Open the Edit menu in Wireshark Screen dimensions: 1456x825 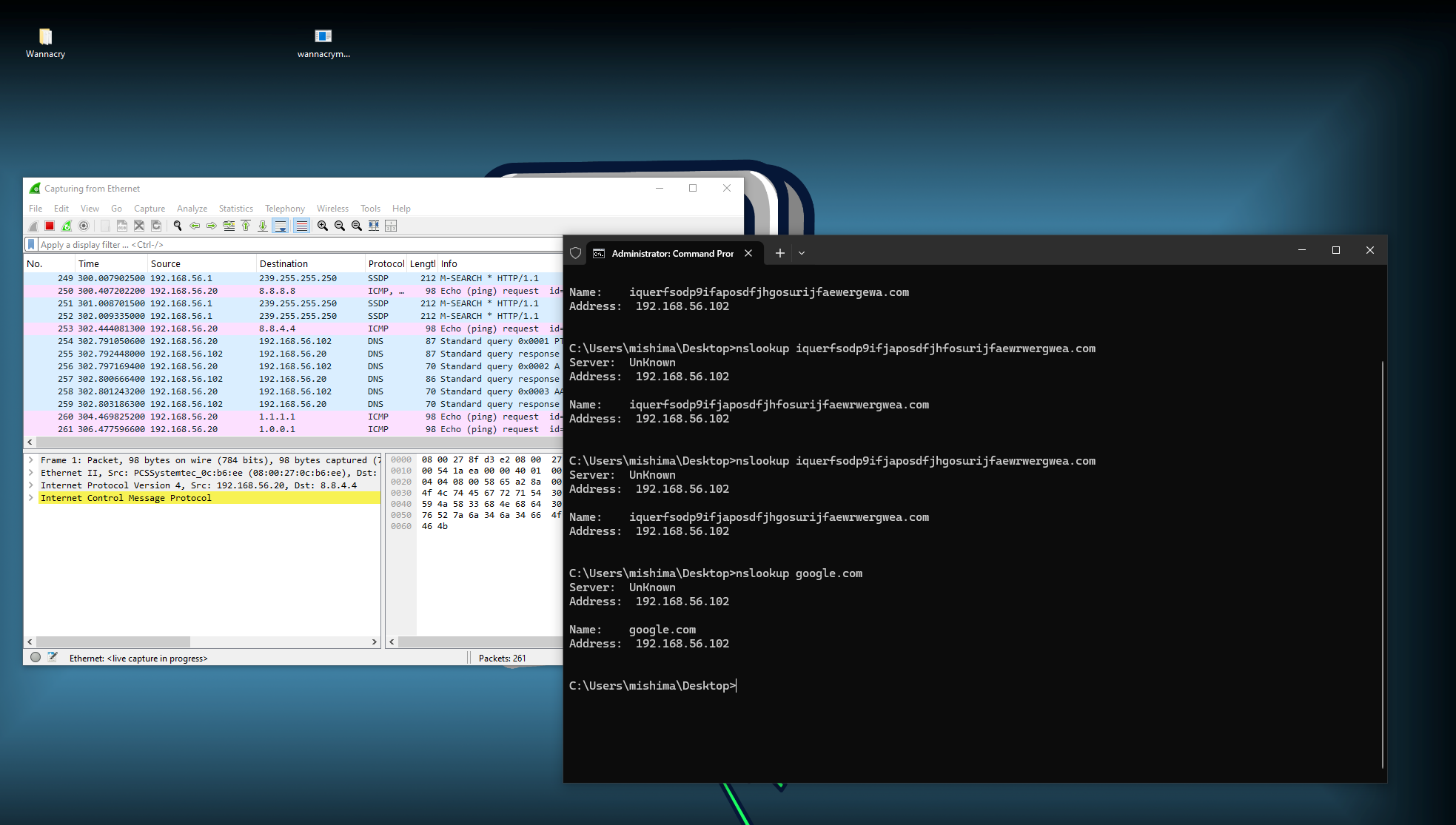[61, 209]
